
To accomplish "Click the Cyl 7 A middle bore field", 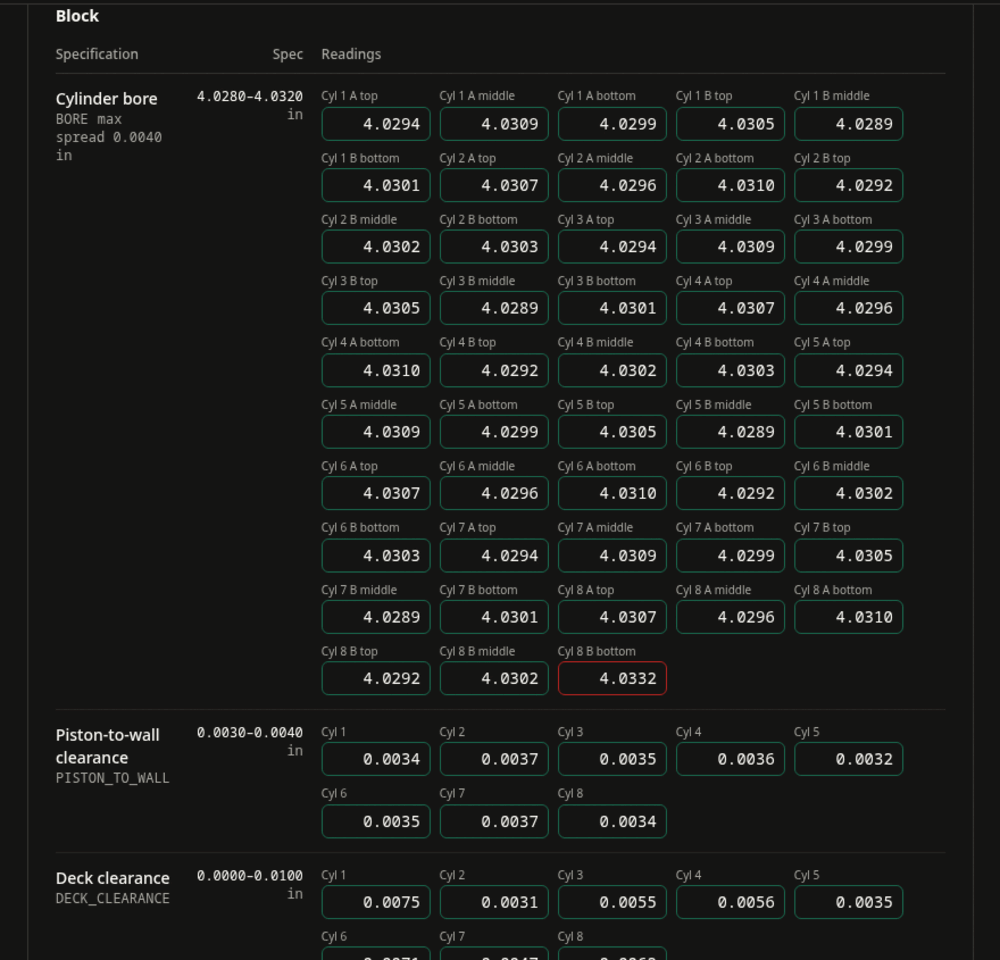I will pos(612,556).
